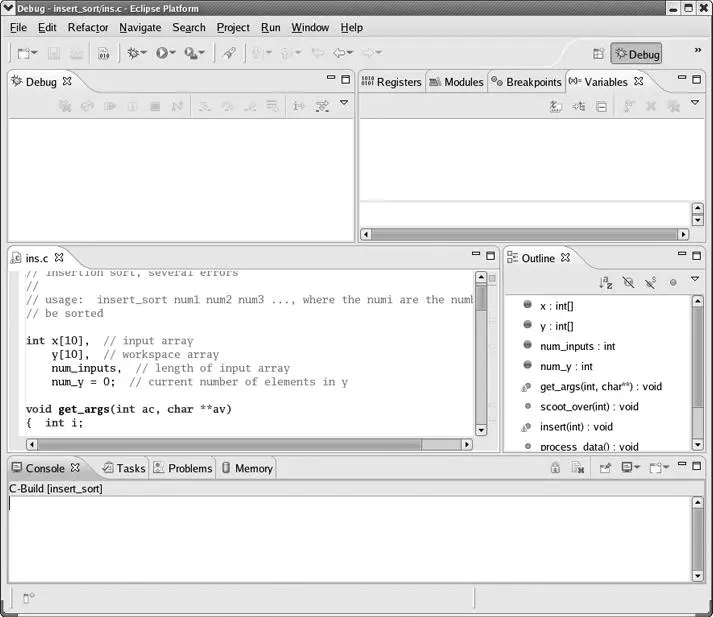Open the Debug view dropdown menu
713x617 pixels.
(344, 104)
